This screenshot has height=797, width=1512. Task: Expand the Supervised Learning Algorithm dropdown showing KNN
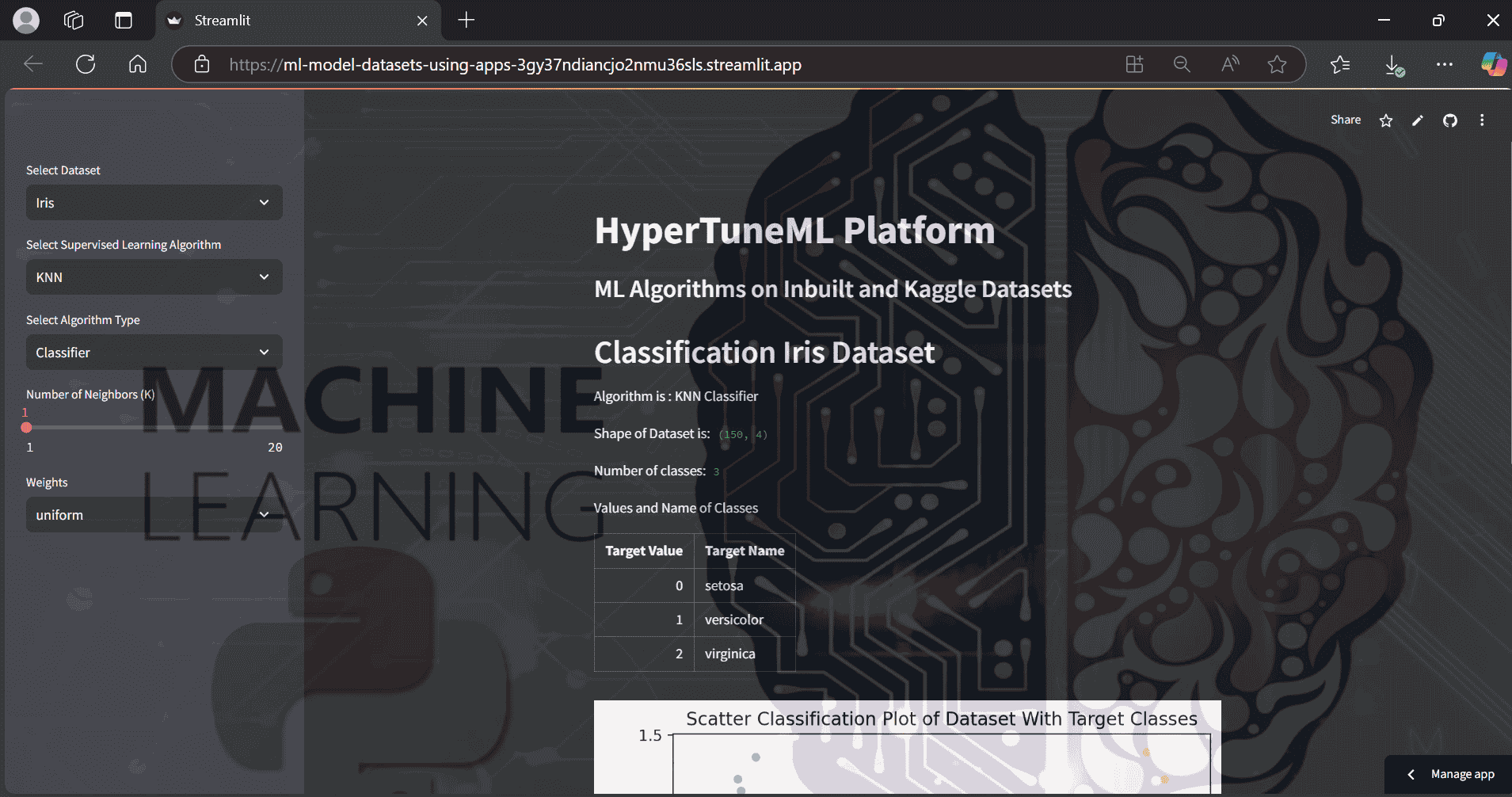tap(154, 277)
